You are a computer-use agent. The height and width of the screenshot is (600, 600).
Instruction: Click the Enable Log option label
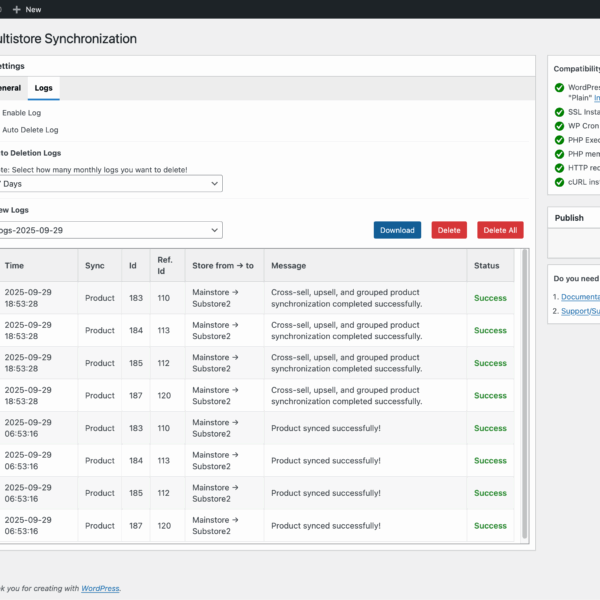click(x=21, y=113)
